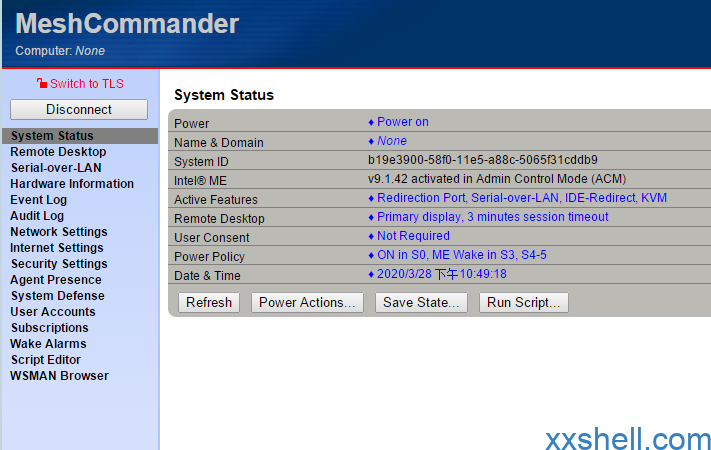Image resolution: width=711 pixels, height=450 pixels.
Task: Open Remote Desktop from sidebar
Action: pyautogui.click(x=58, y=152)
